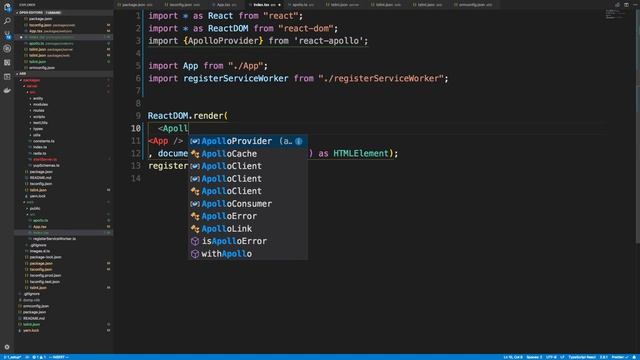The width and height of the screenshot is (640, 360).
Task: Open the Manage gear icon
Action: [7, 347]
